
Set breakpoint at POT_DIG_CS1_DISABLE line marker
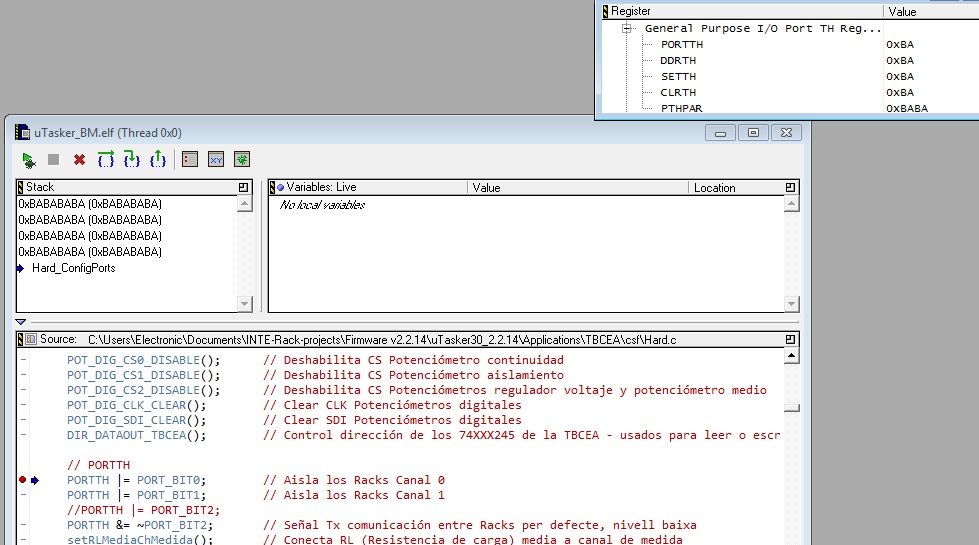point(23,375)
